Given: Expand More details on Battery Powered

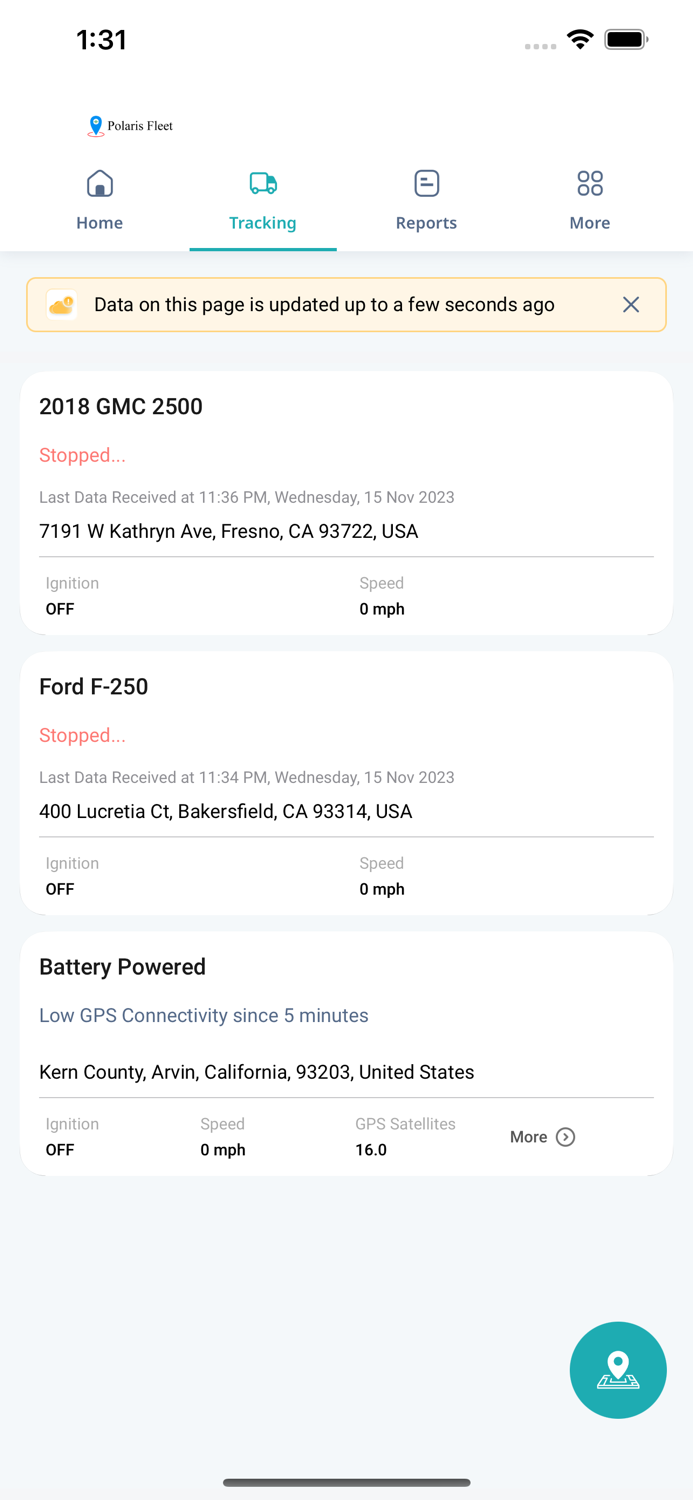Looking at the screenshot, I should click(529, 1137).
